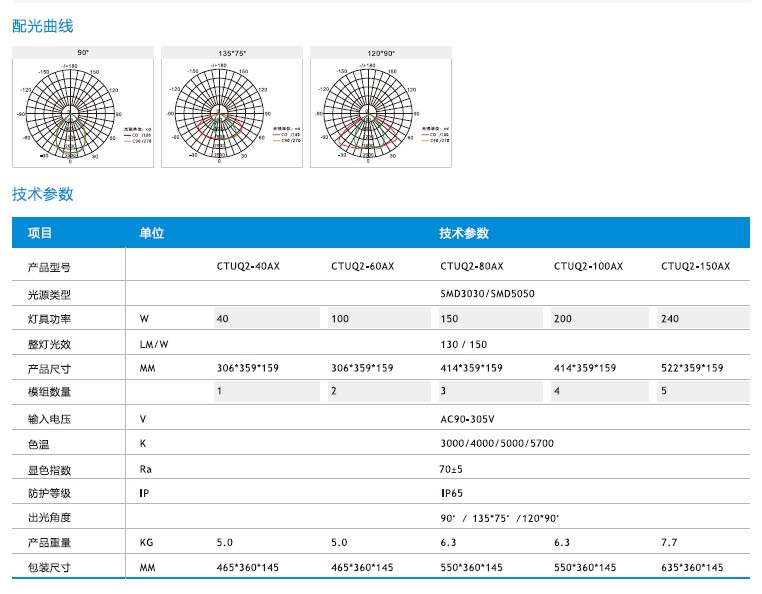Click the 灯具功率 row label
Screen dimensions: 762x594
pyautogui.click(x=49, y=319)
